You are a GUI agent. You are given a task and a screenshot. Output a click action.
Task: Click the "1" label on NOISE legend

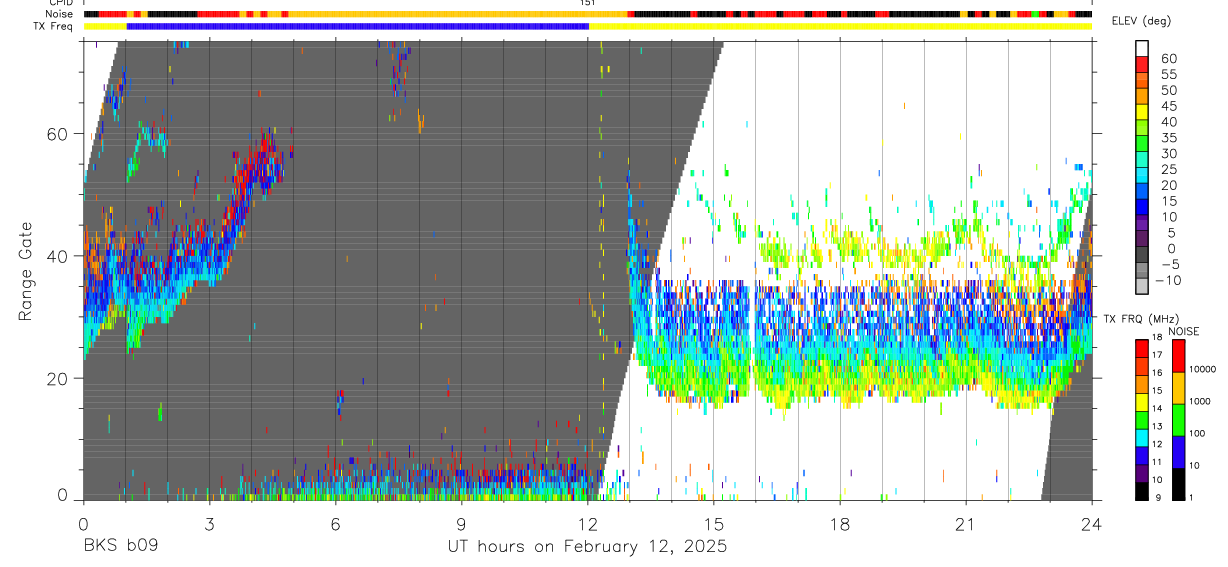[1193, 497]
